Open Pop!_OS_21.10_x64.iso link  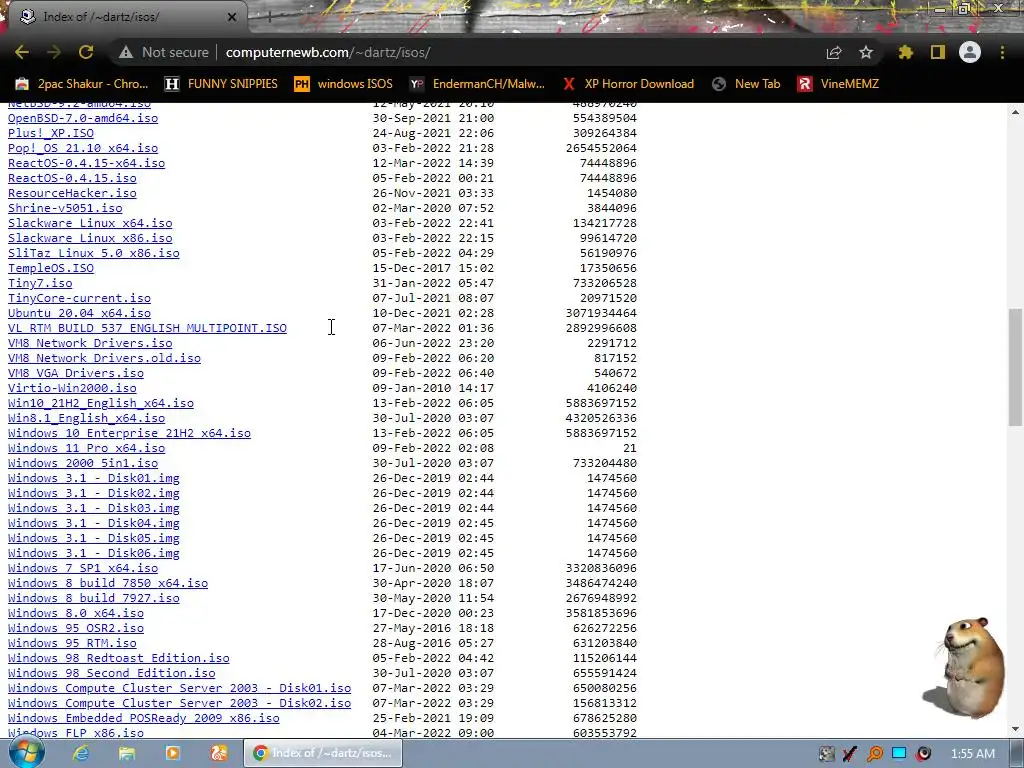tap(83, 148)
